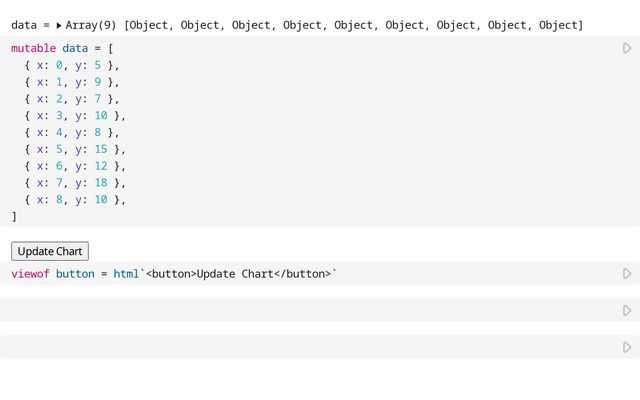This screenshot has width=640, height=400.
Task: Click the code line with y: 5
Action: pyautogui.click(x=70, y=65)
